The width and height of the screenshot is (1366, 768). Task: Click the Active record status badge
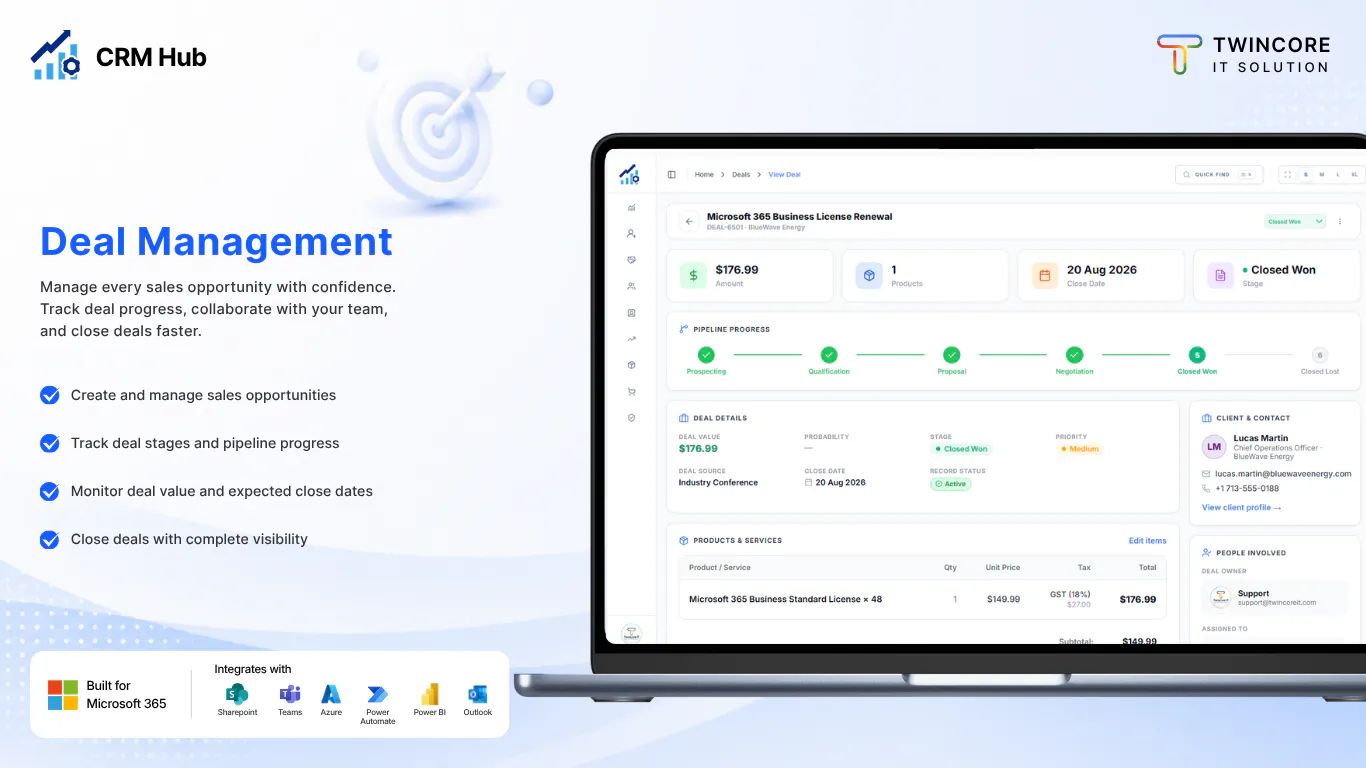coord(951,484)
